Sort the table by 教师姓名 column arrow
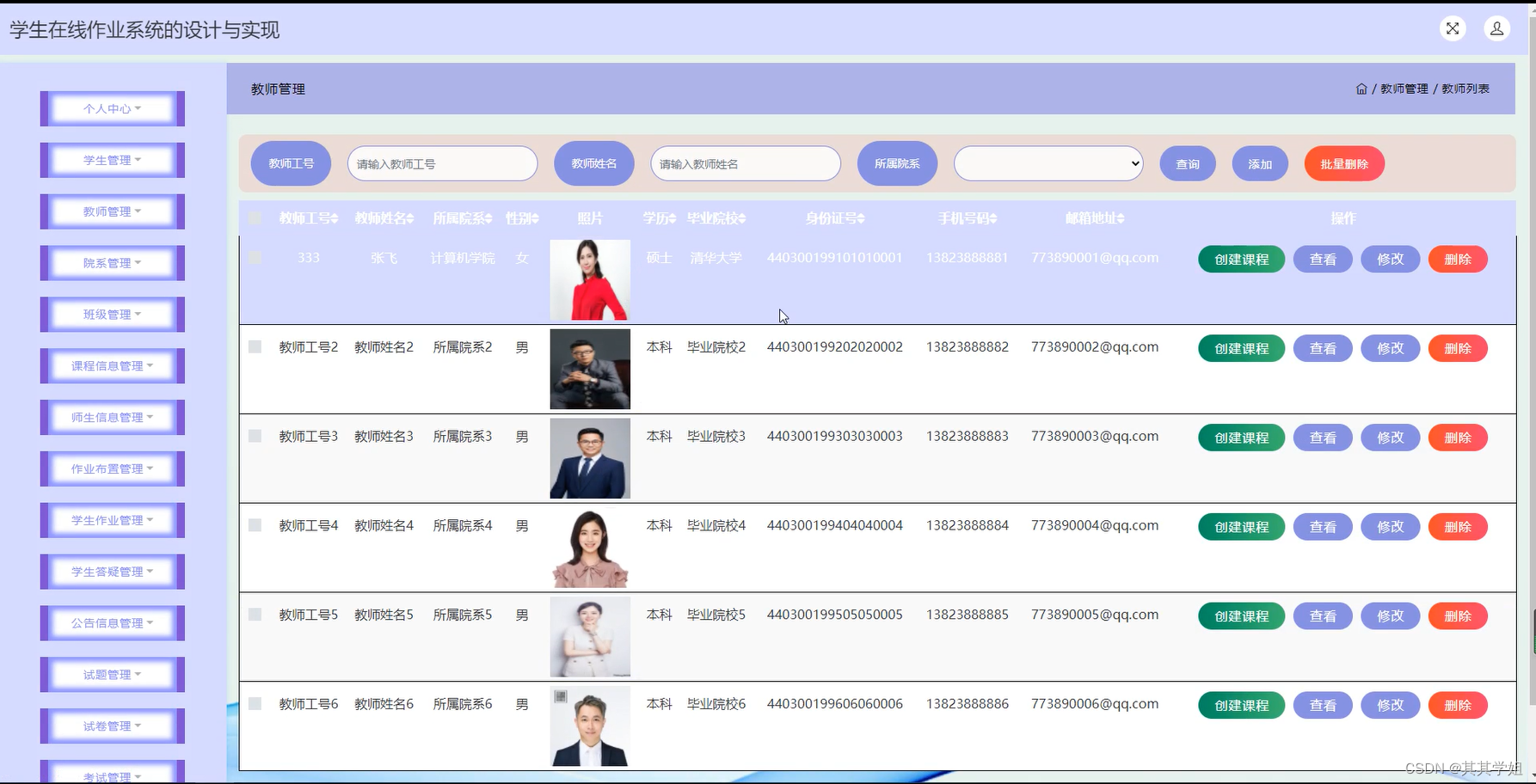 [x=411, y=217]
